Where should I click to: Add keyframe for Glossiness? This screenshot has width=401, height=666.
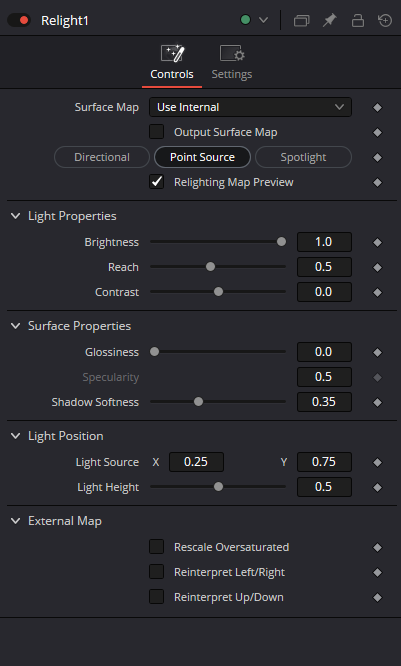coord(377,353)
